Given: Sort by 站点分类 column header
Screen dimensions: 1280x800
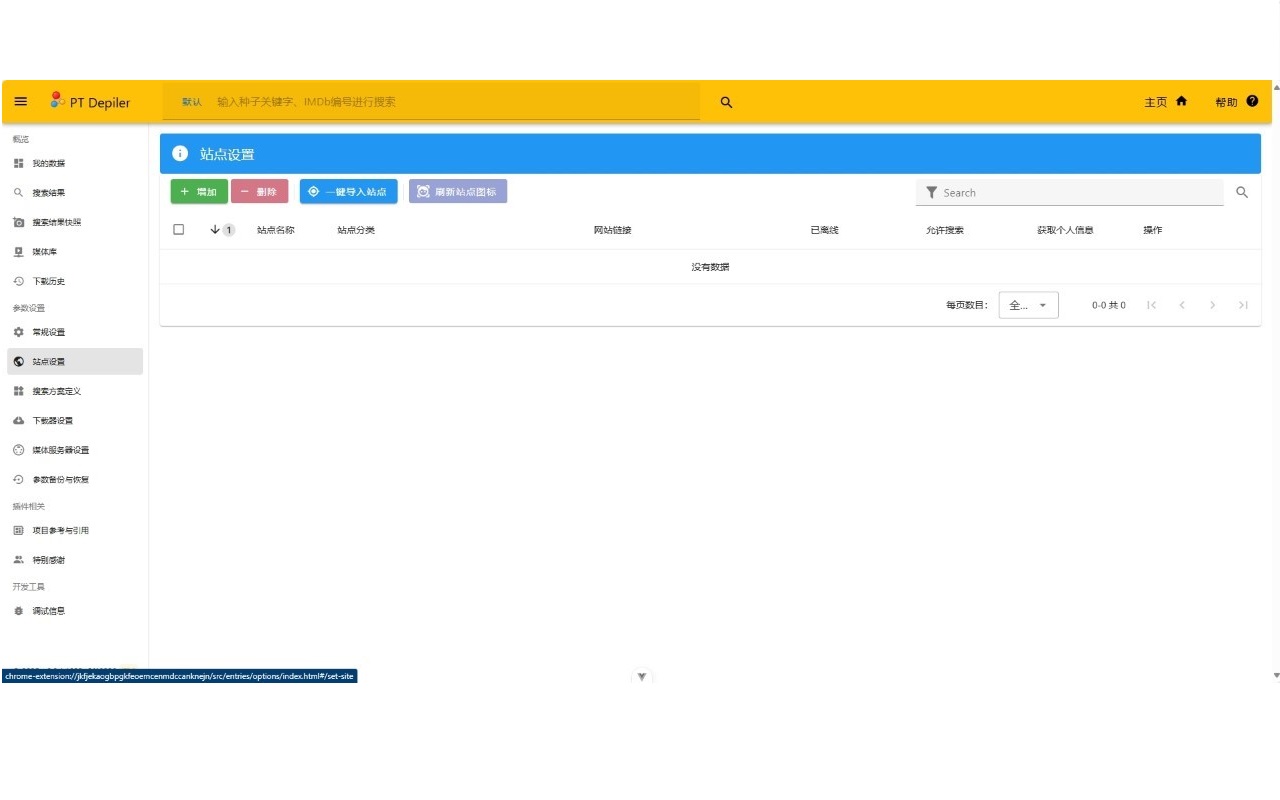Looking at the screenshot, I should point(356,230).
